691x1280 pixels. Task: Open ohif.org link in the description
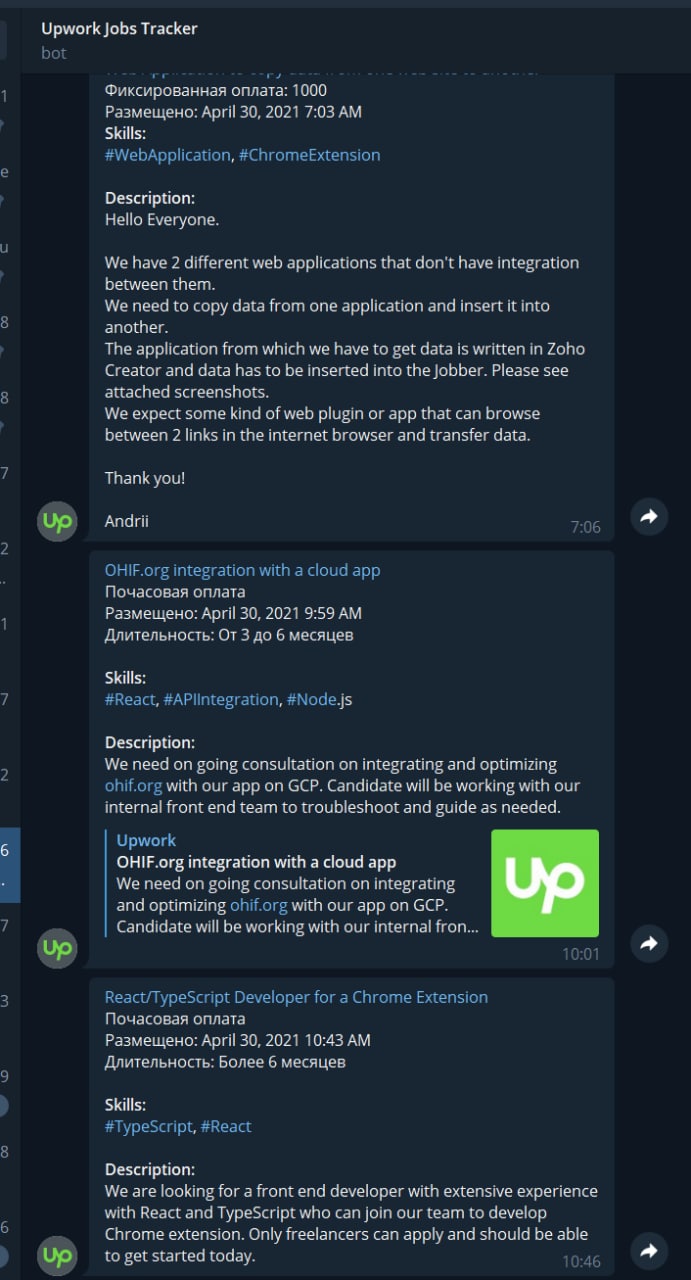click(x=133, y=786)
